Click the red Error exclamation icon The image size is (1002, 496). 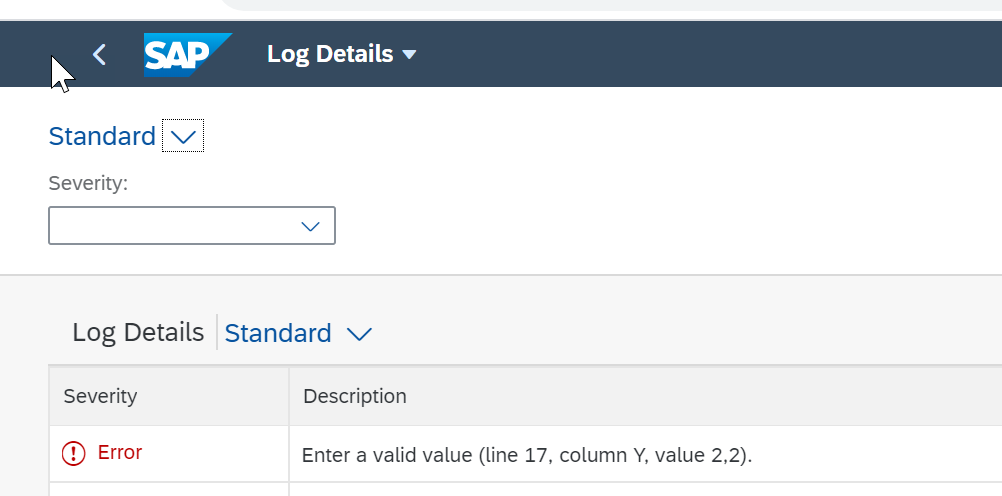[x=73, y=454]
